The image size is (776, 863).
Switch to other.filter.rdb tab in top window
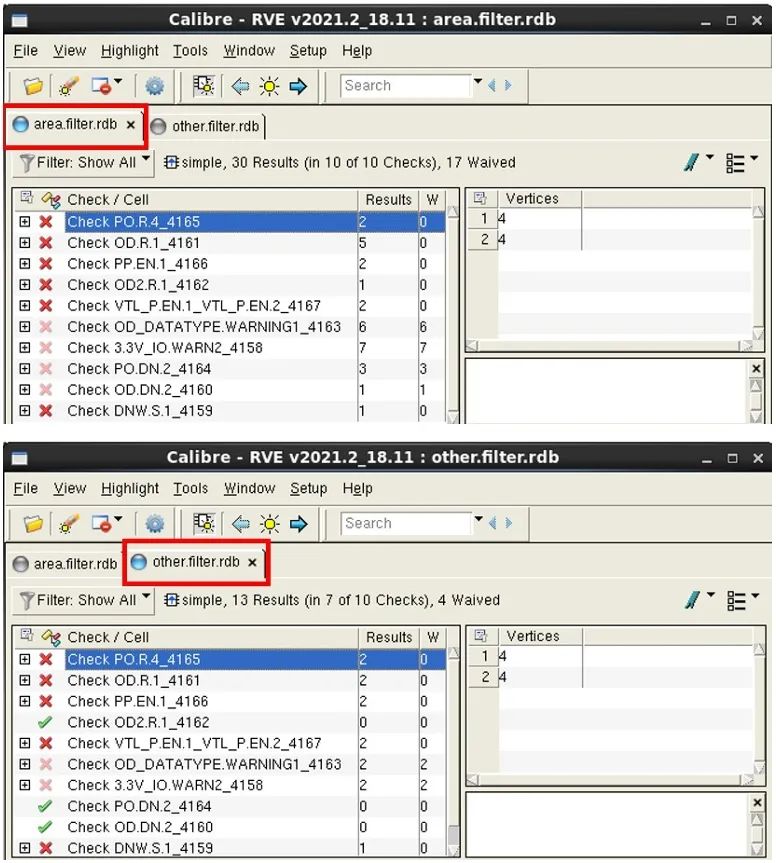point(208,127)
